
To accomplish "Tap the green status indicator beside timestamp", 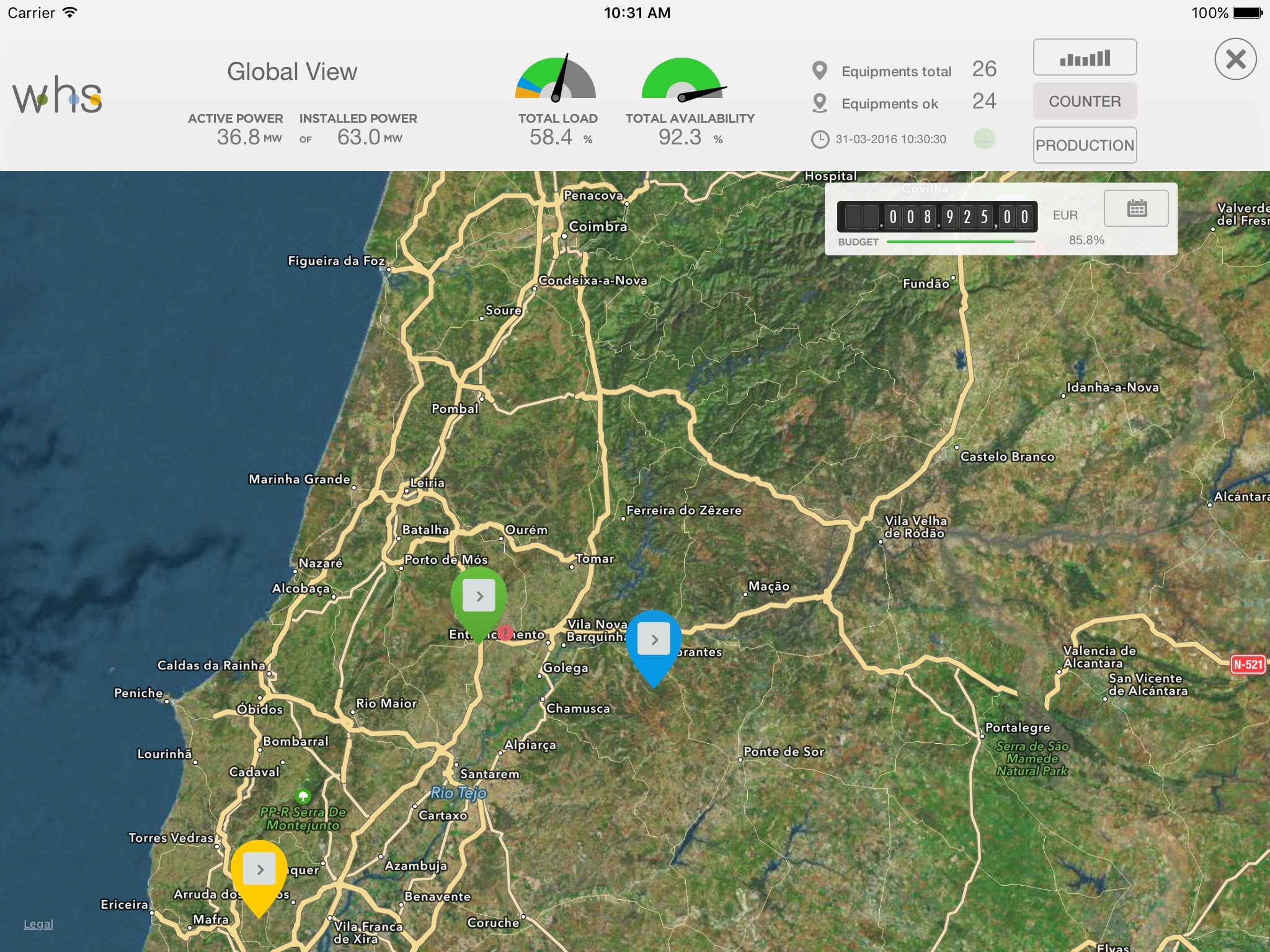I will [x=984, y=139].
